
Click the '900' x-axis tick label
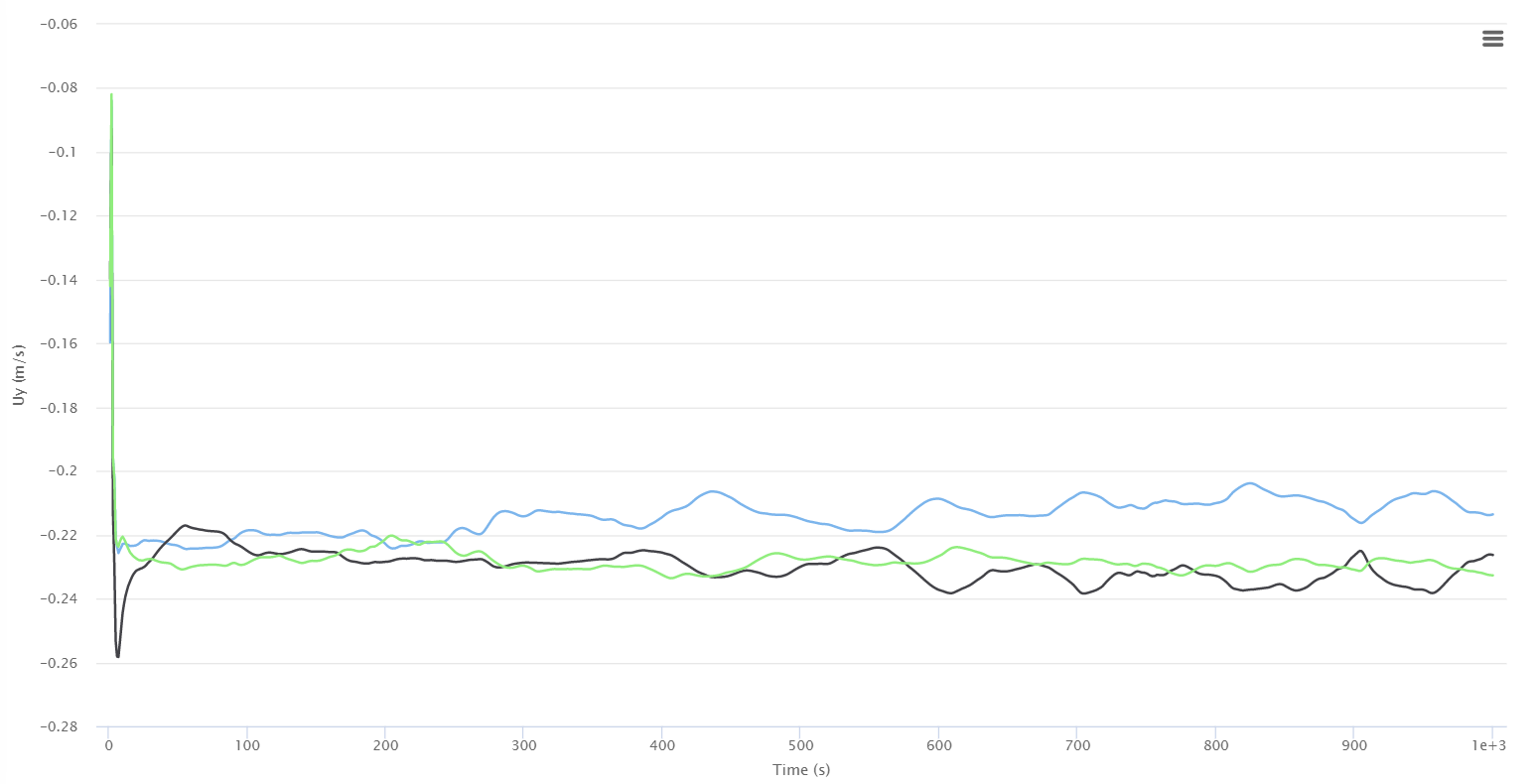click(1353, 745)
